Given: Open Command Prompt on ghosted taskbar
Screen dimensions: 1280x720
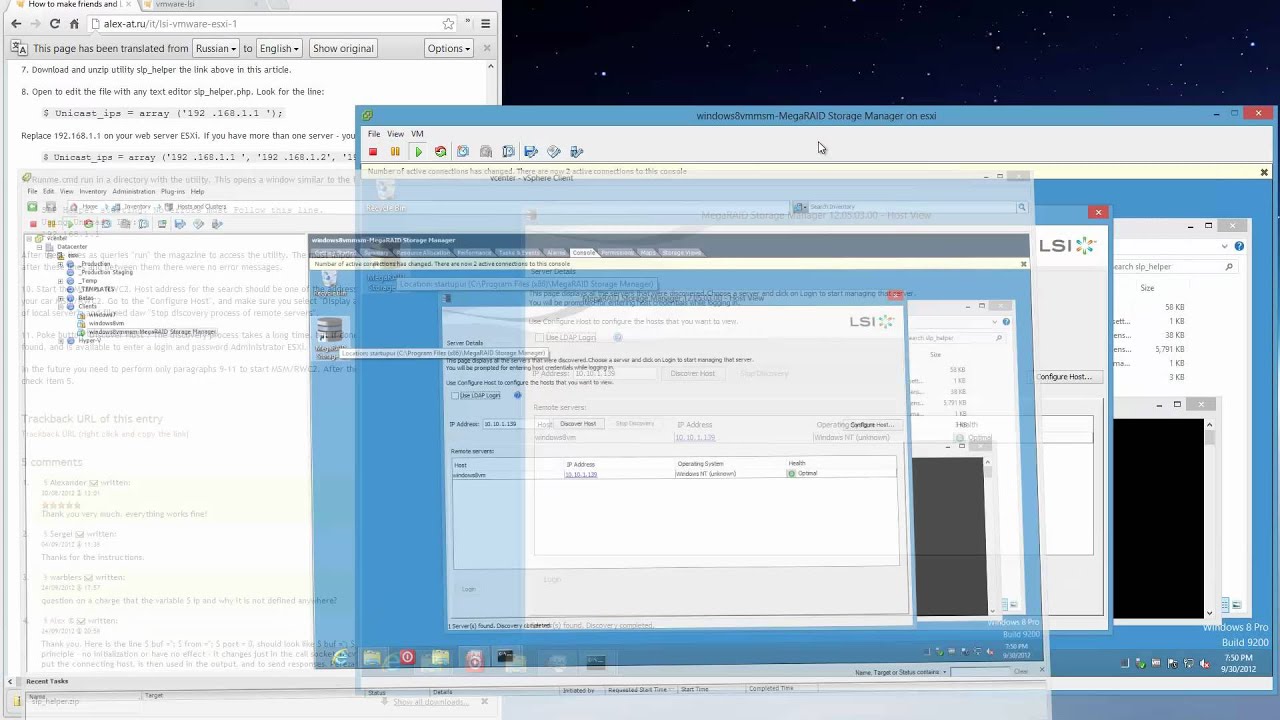Looking at the screenshot, I should click(505, 658).
